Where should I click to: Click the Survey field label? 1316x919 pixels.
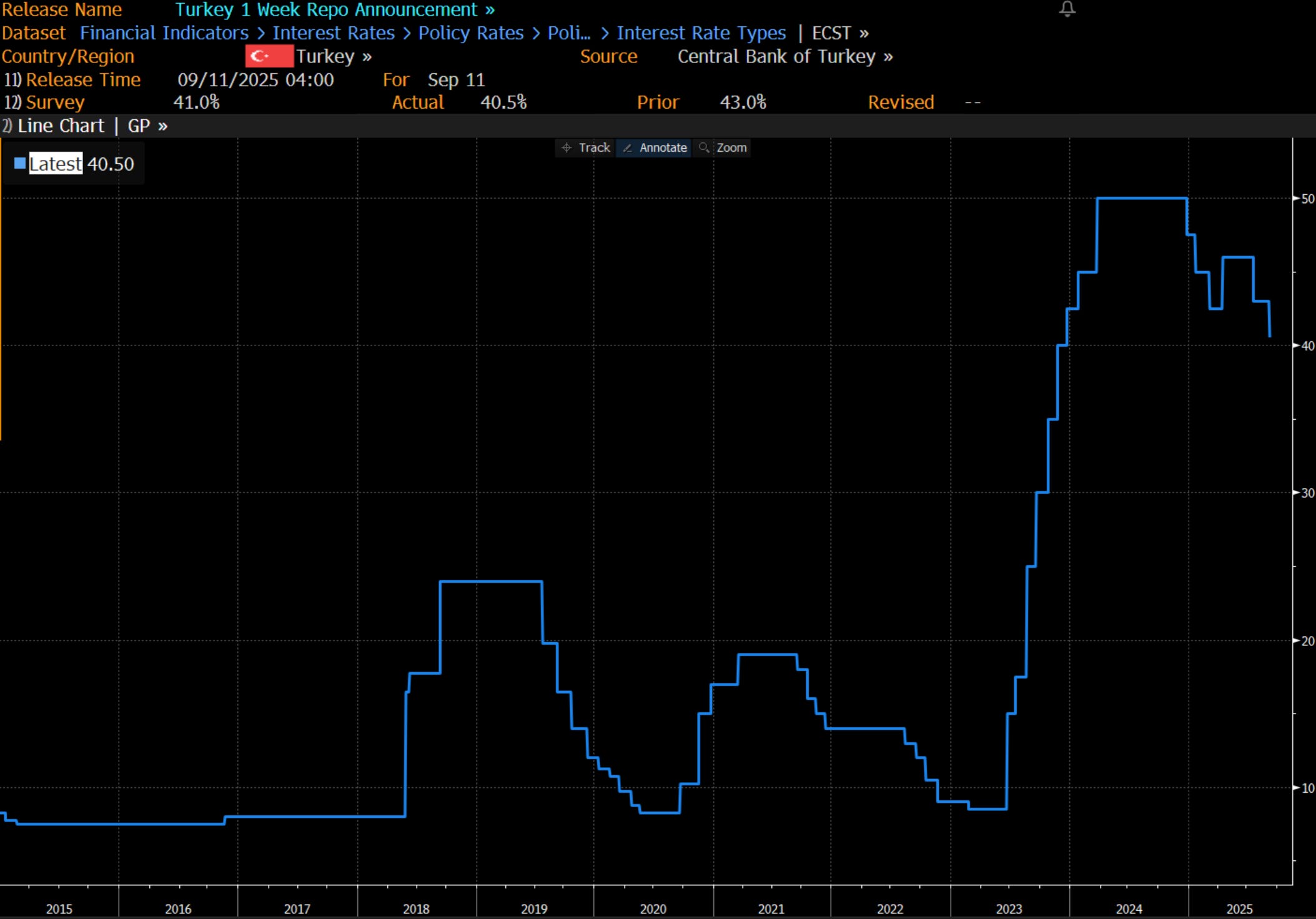click(x=54, y=102)
